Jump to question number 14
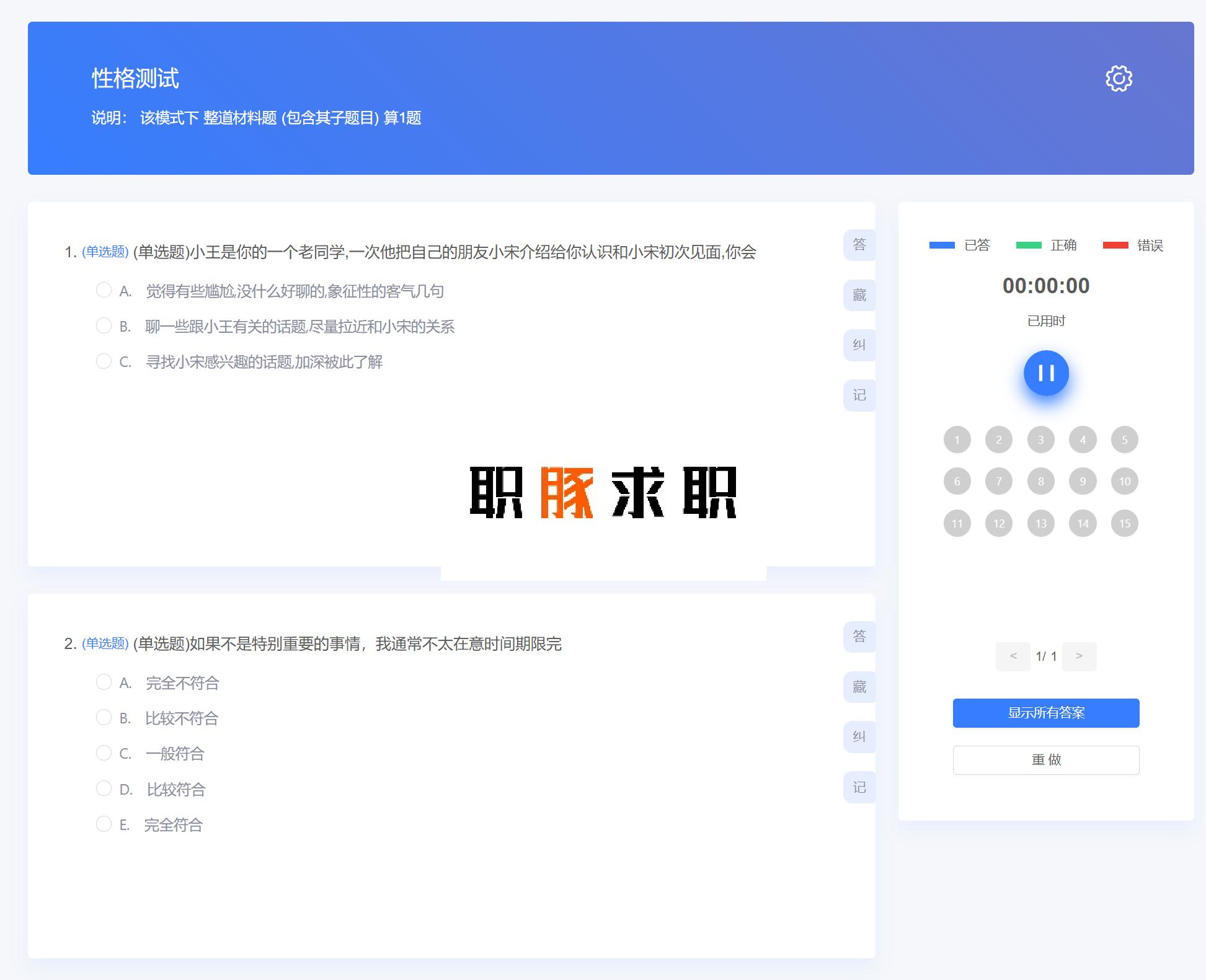This screenshot has height=980, width=1206. (1083, 523)
